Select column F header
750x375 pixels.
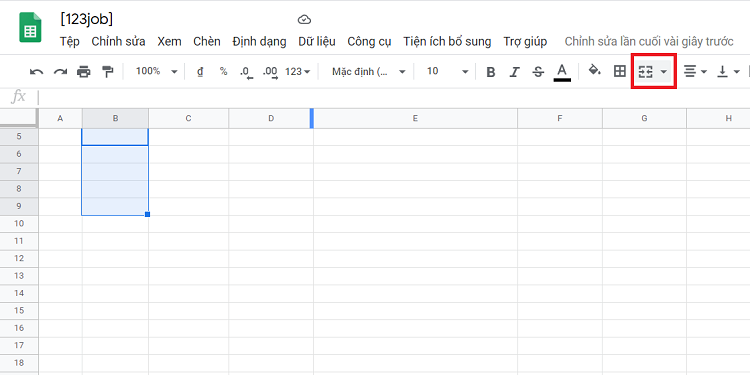click(x=560, y=118)
